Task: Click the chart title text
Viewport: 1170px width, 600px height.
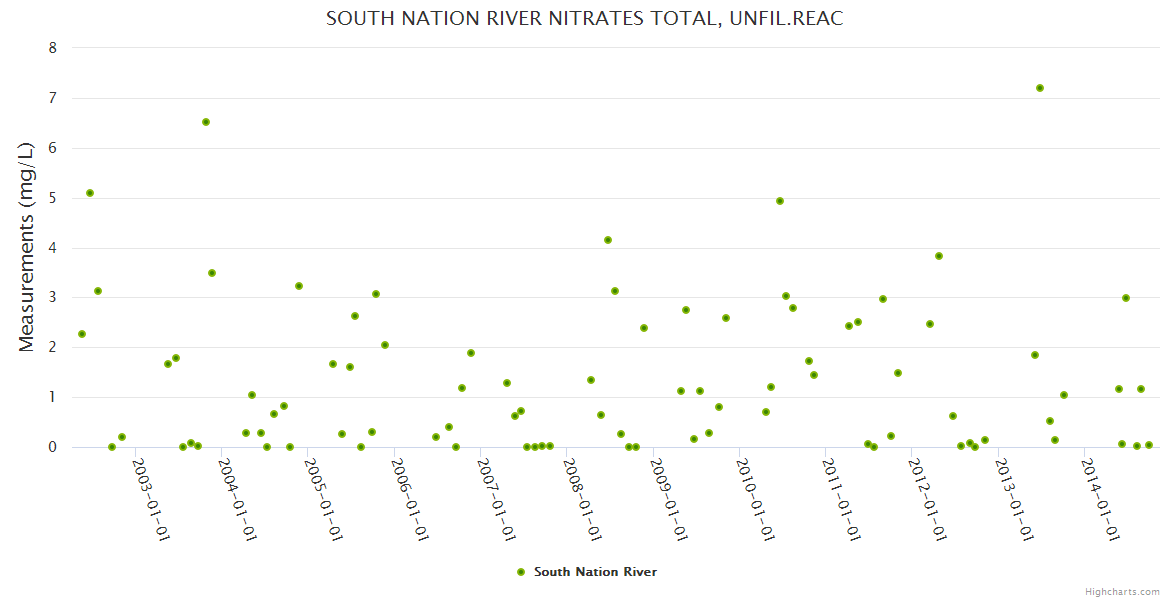Action: coord(585,19)
